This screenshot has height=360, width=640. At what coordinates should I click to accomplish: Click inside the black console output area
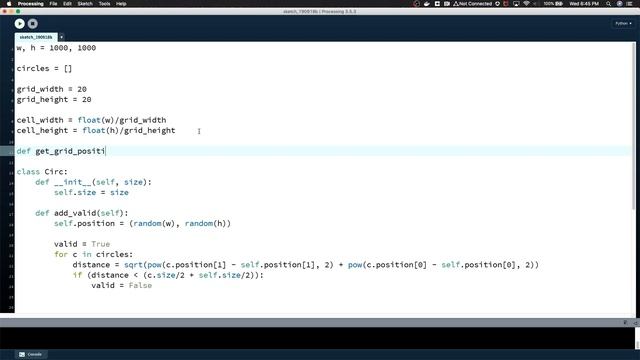[318, 338]
